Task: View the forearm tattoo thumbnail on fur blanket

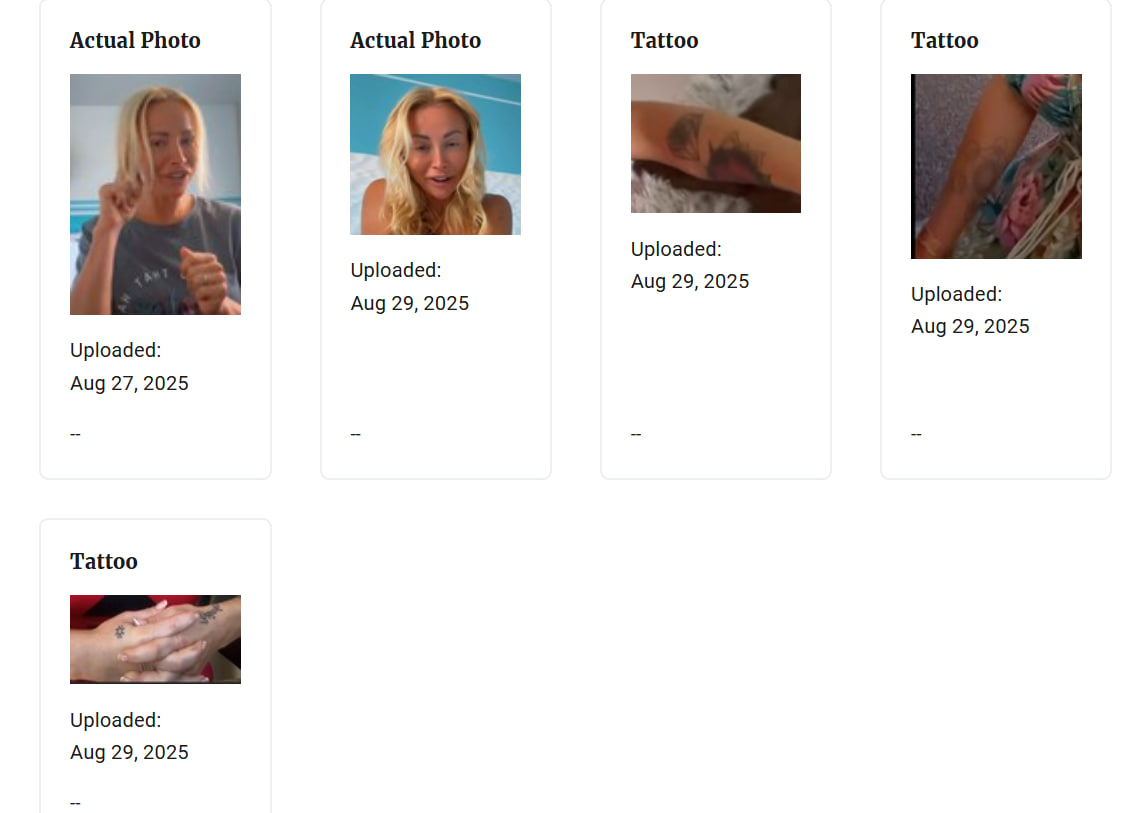Action: coord(715,143)
